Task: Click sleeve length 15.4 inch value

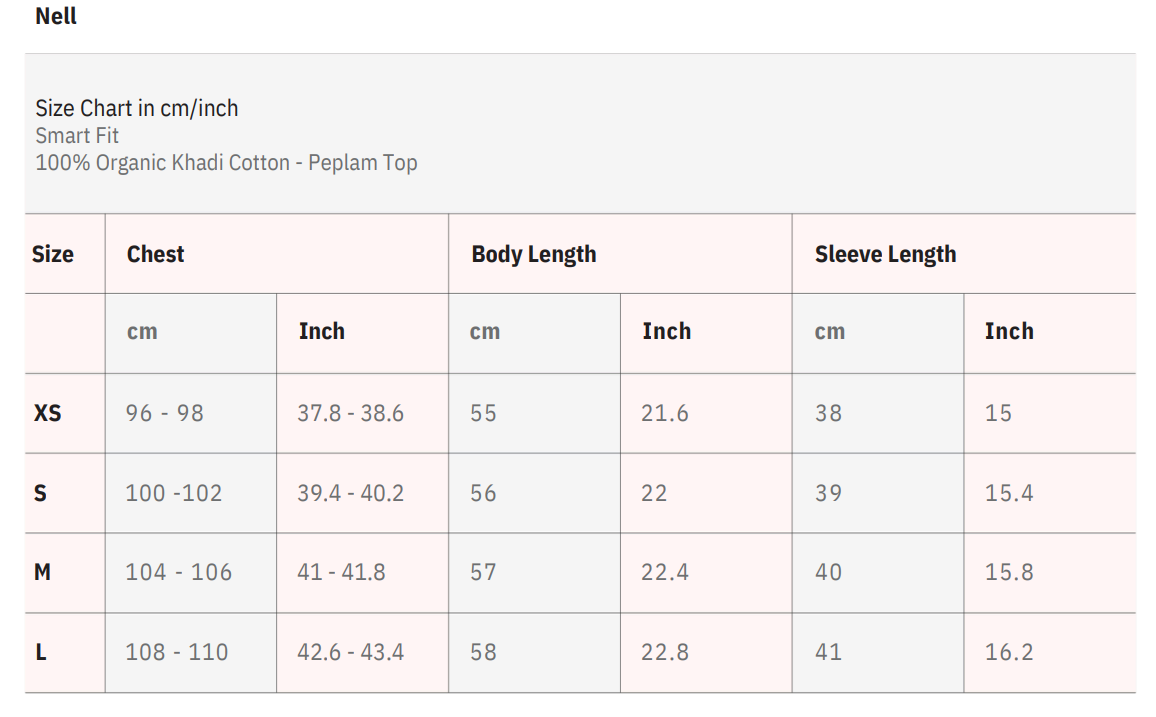Action: [1008, 493]
